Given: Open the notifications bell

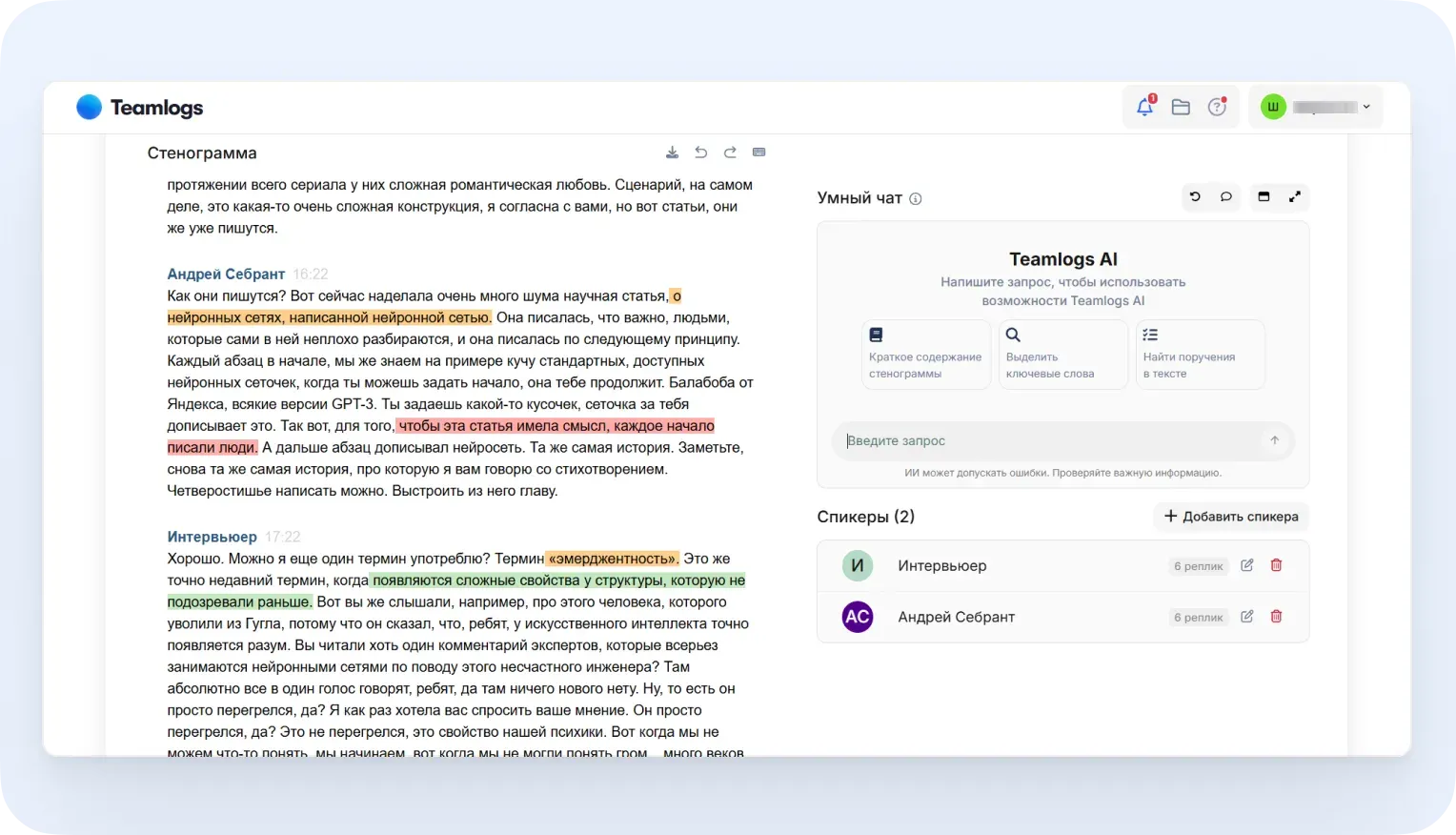Looking at the screenshot, I should (1145, 107).
